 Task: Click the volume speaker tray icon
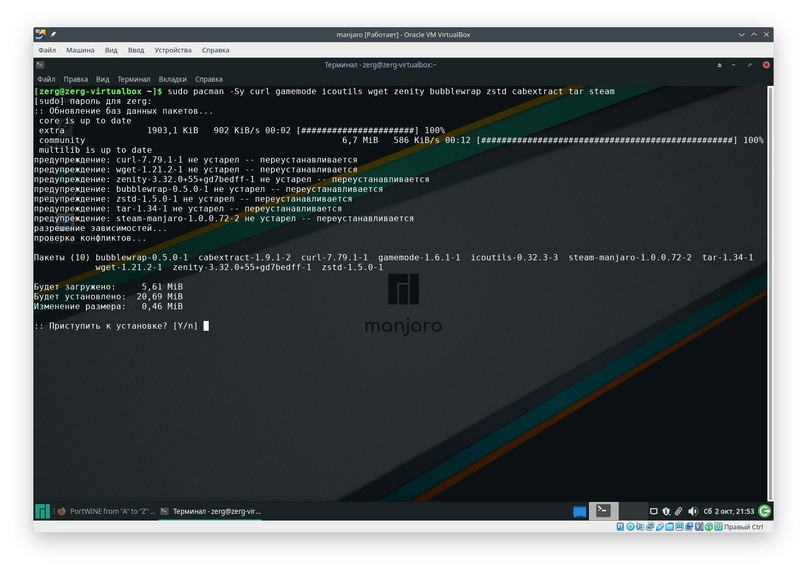tap(693, 511)
